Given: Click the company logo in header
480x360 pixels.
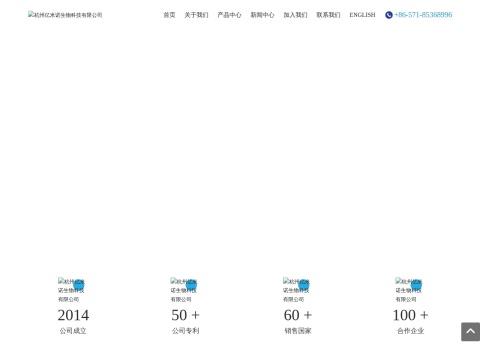Looking at the screenshot, I should click(65, 15).
